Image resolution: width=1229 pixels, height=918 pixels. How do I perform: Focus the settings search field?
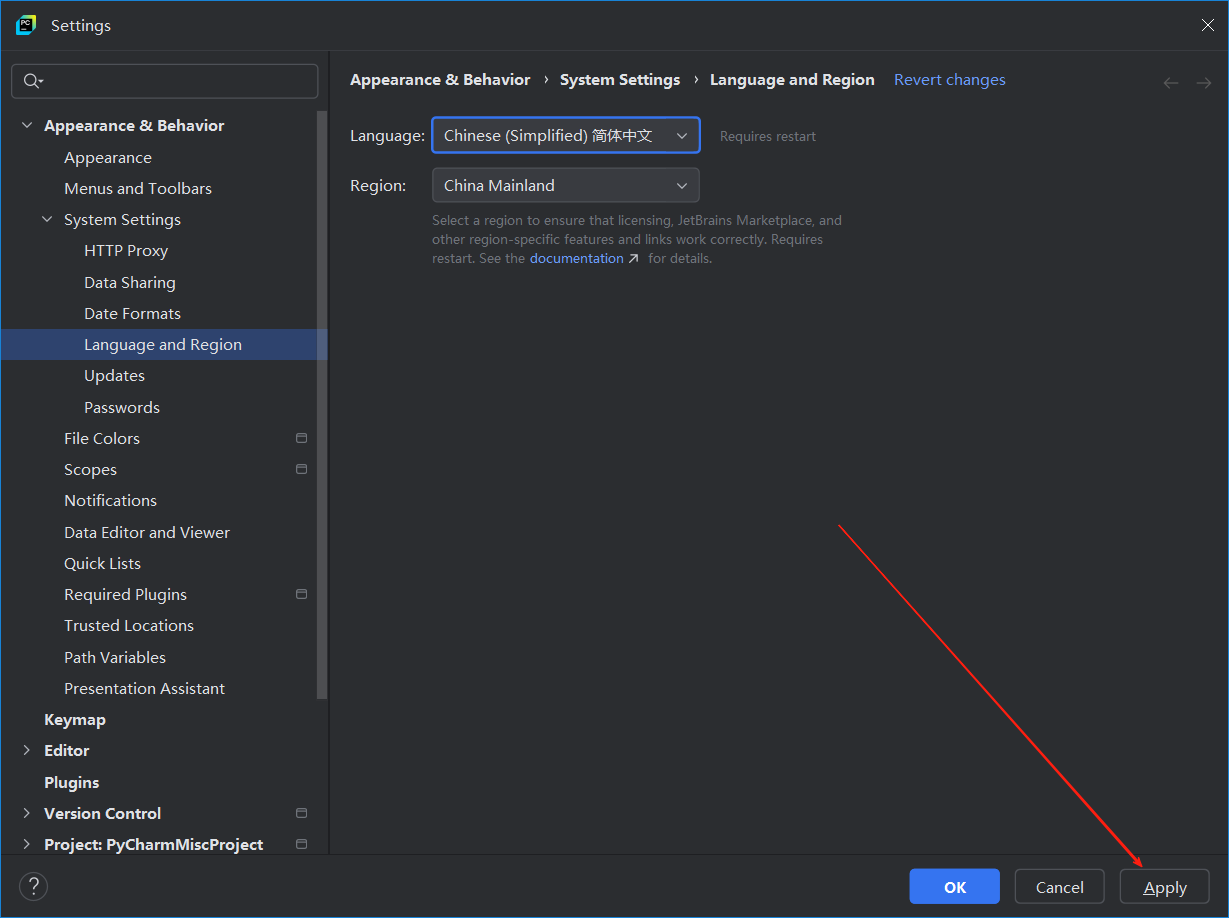point(165,81)
